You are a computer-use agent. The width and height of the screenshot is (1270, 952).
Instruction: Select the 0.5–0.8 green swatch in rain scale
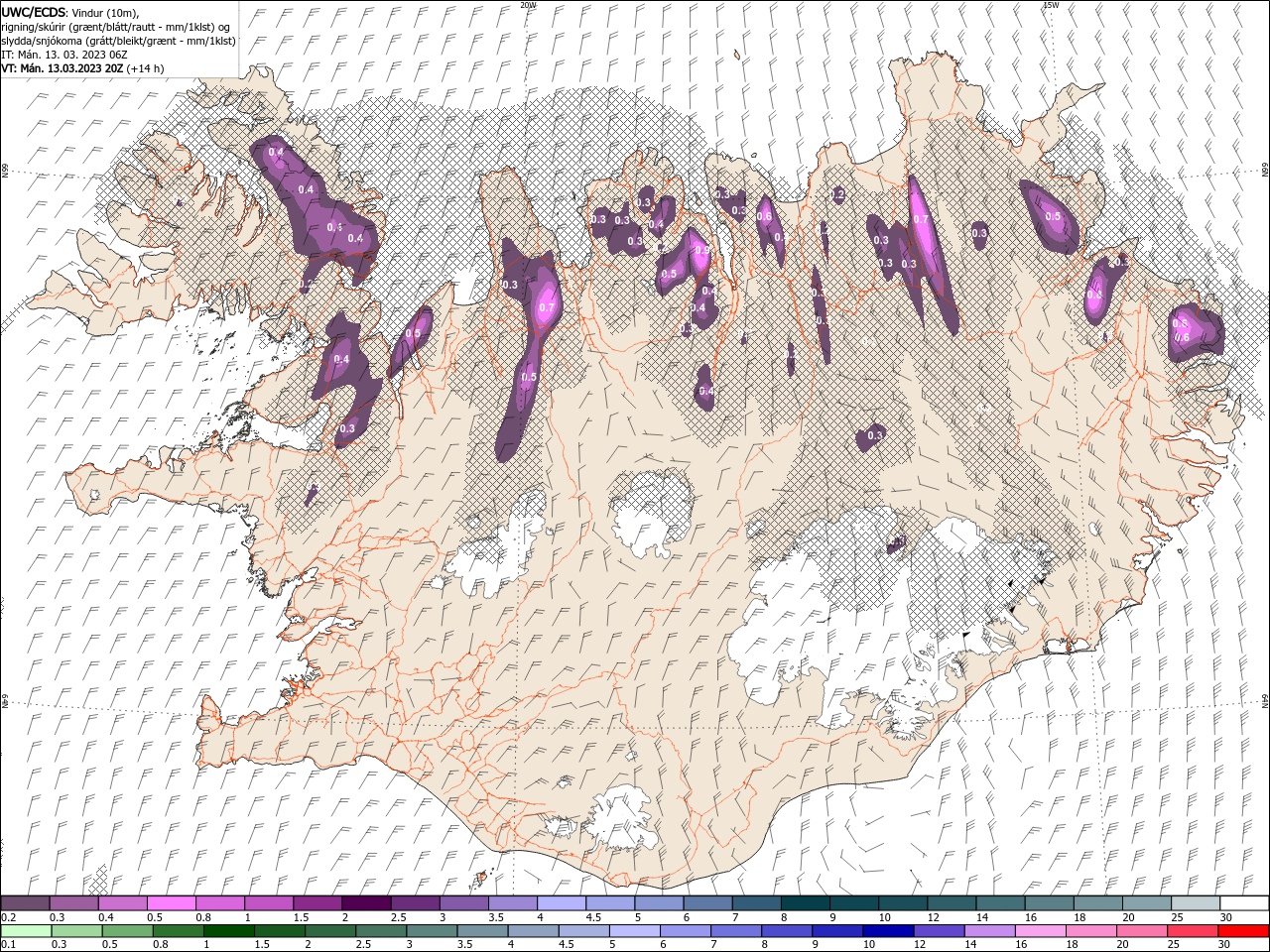tap(127, 931)
